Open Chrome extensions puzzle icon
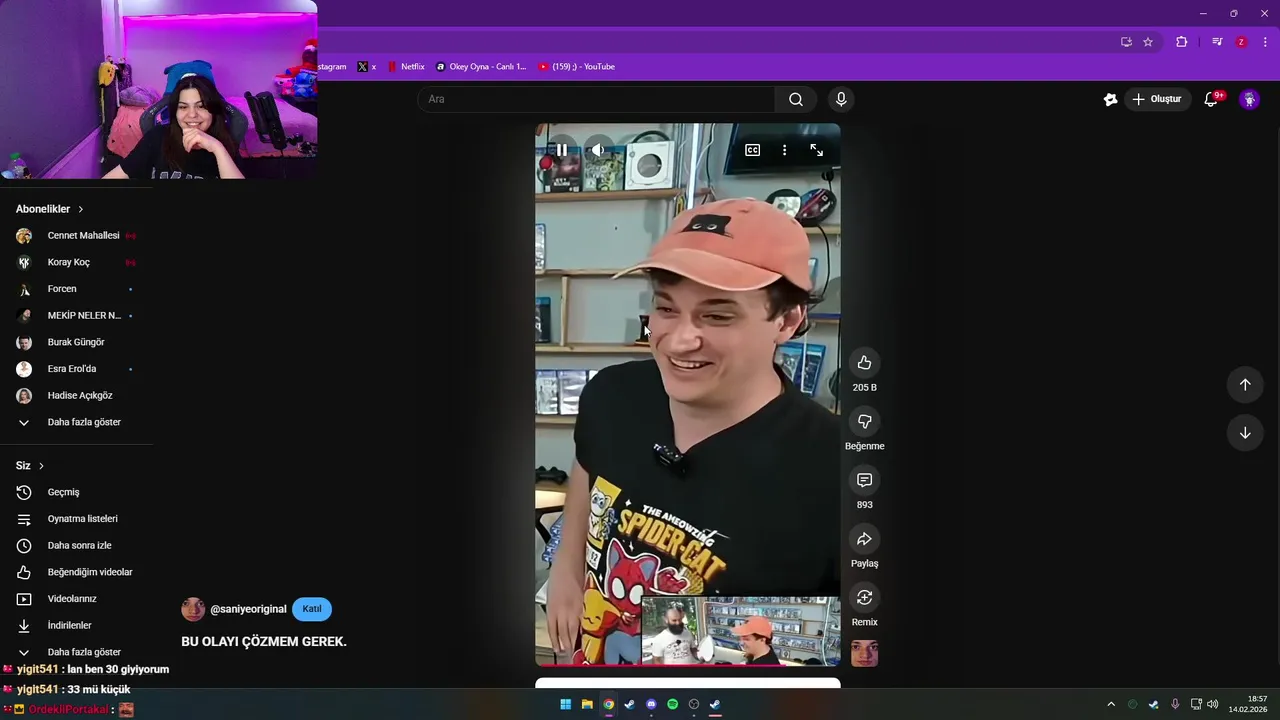This screenshot has width=1280, height=720. pyautogui.click(x=1182, y=42)
